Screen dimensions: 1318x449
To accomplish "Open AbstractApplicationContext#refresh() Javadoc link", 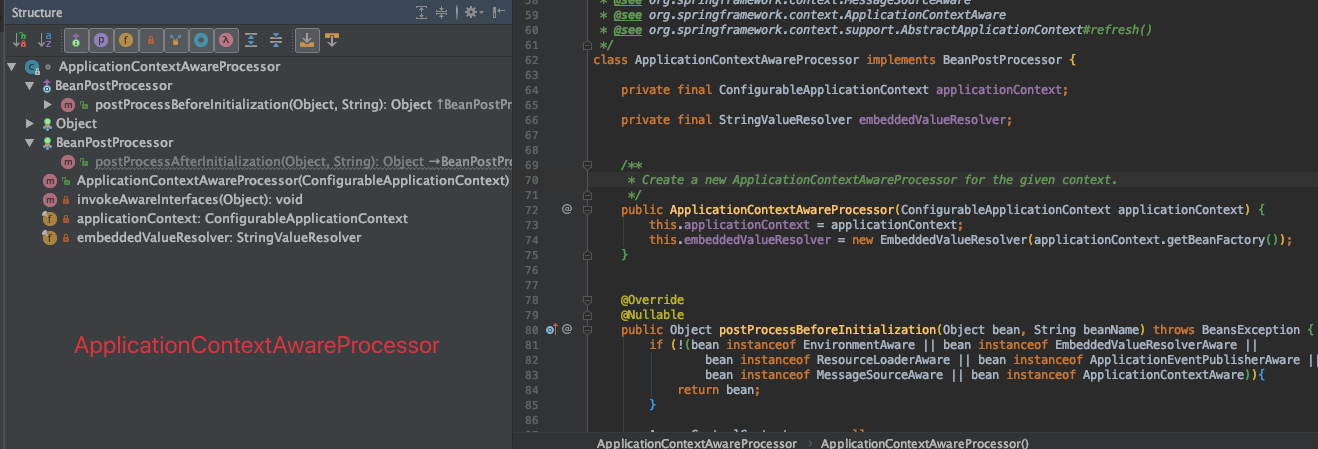I will tap(900, 30).
